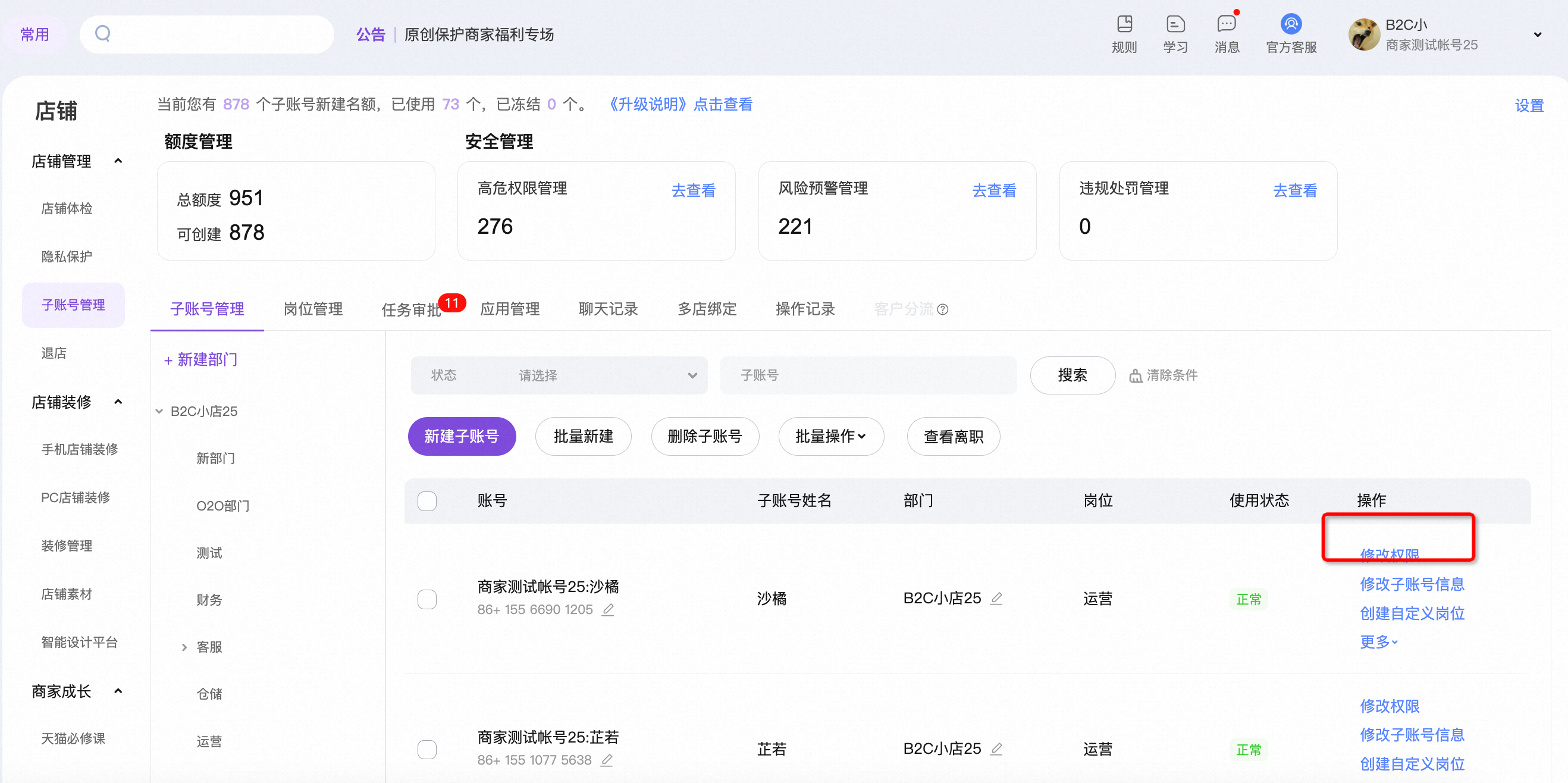The width and height of the screenshot is (1568, 783).
Task: Click the 删除子账号 button
Action: click(705, 437)
